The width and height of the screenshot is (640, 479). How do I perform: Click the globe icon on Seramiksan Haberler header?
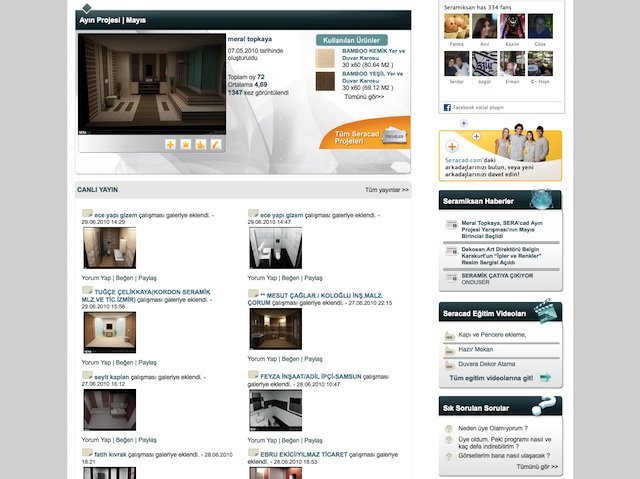tap(541, 199)
